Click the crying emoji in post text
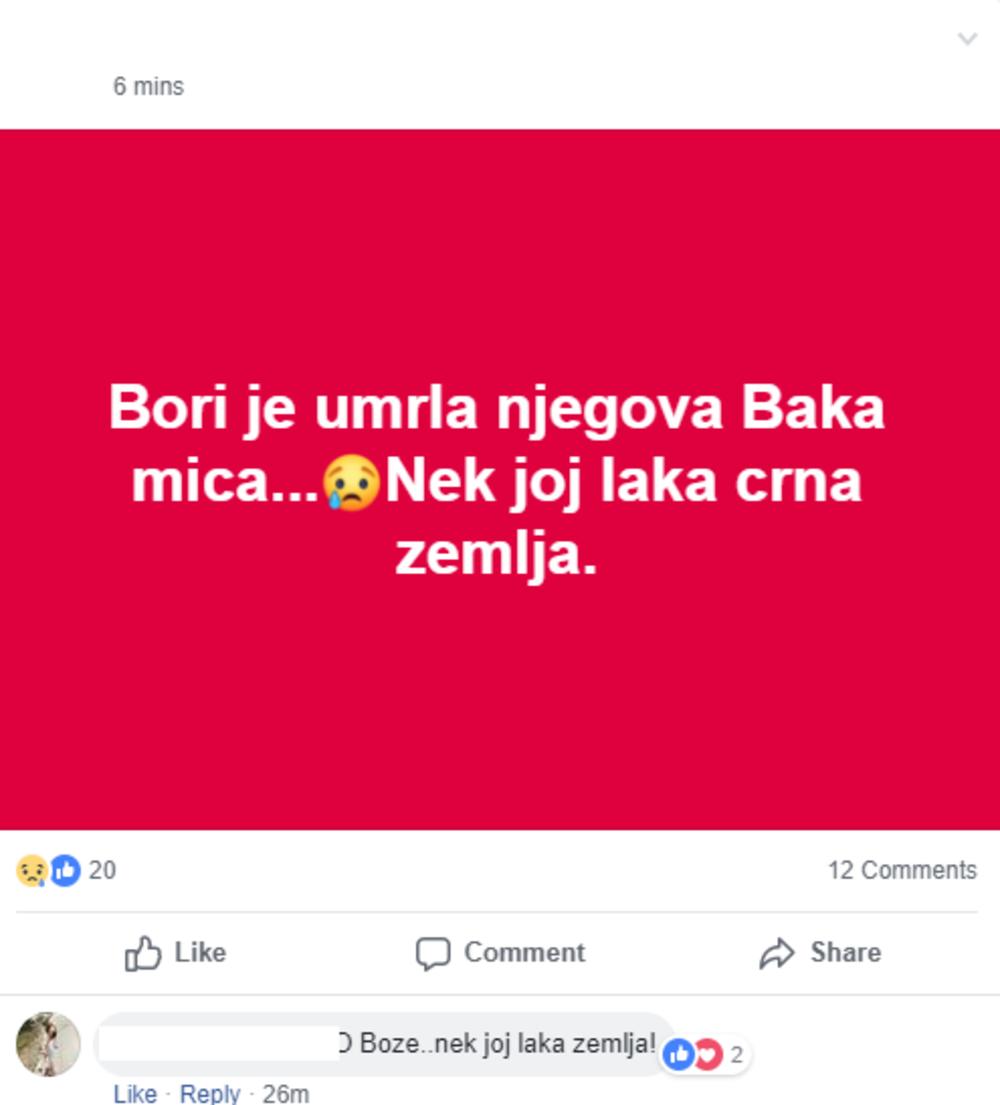The image size is (1000, 1105). pos(352,483)
